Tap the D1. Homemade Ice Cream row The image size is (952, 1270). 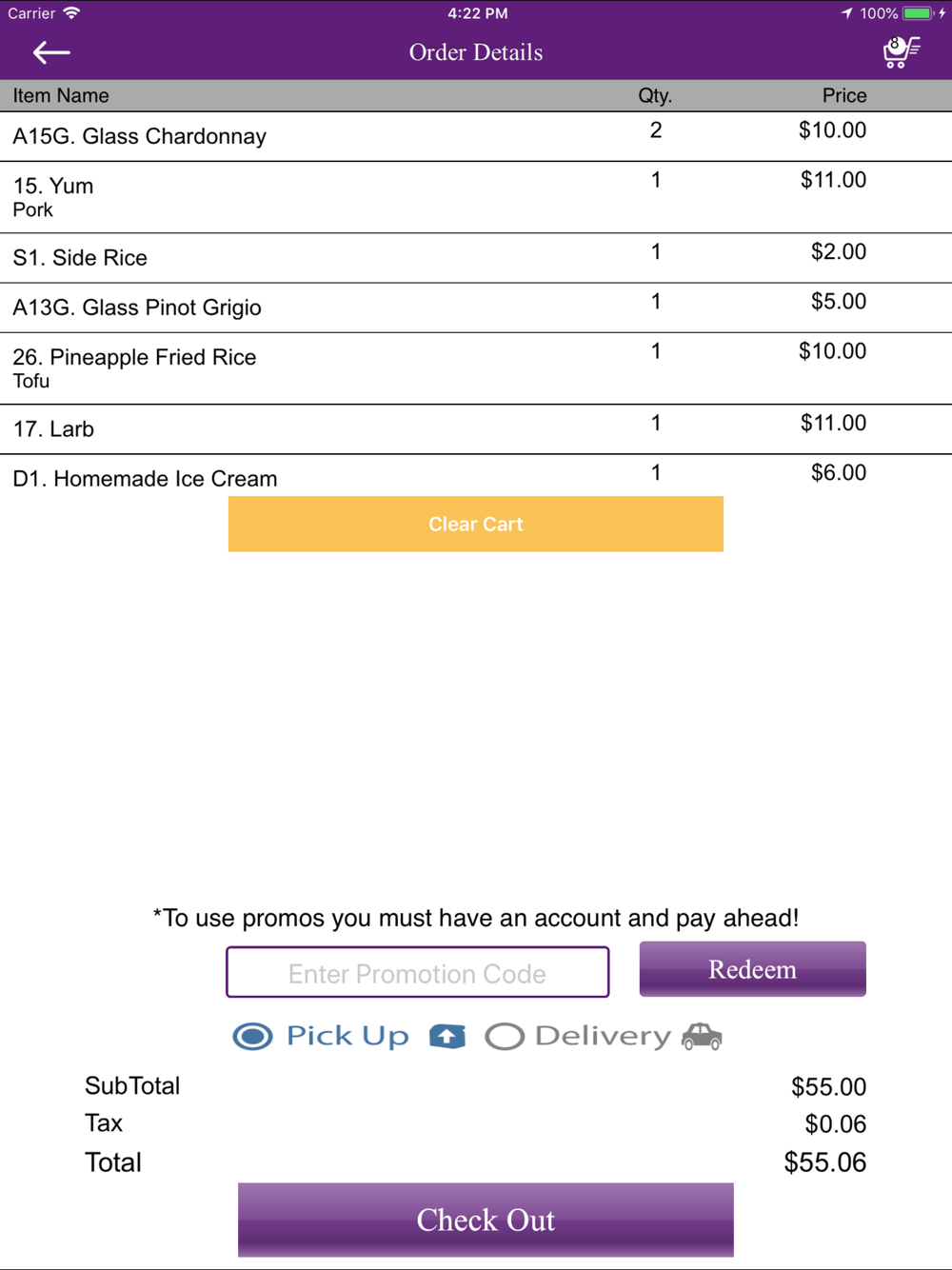(x=476, y=475)
